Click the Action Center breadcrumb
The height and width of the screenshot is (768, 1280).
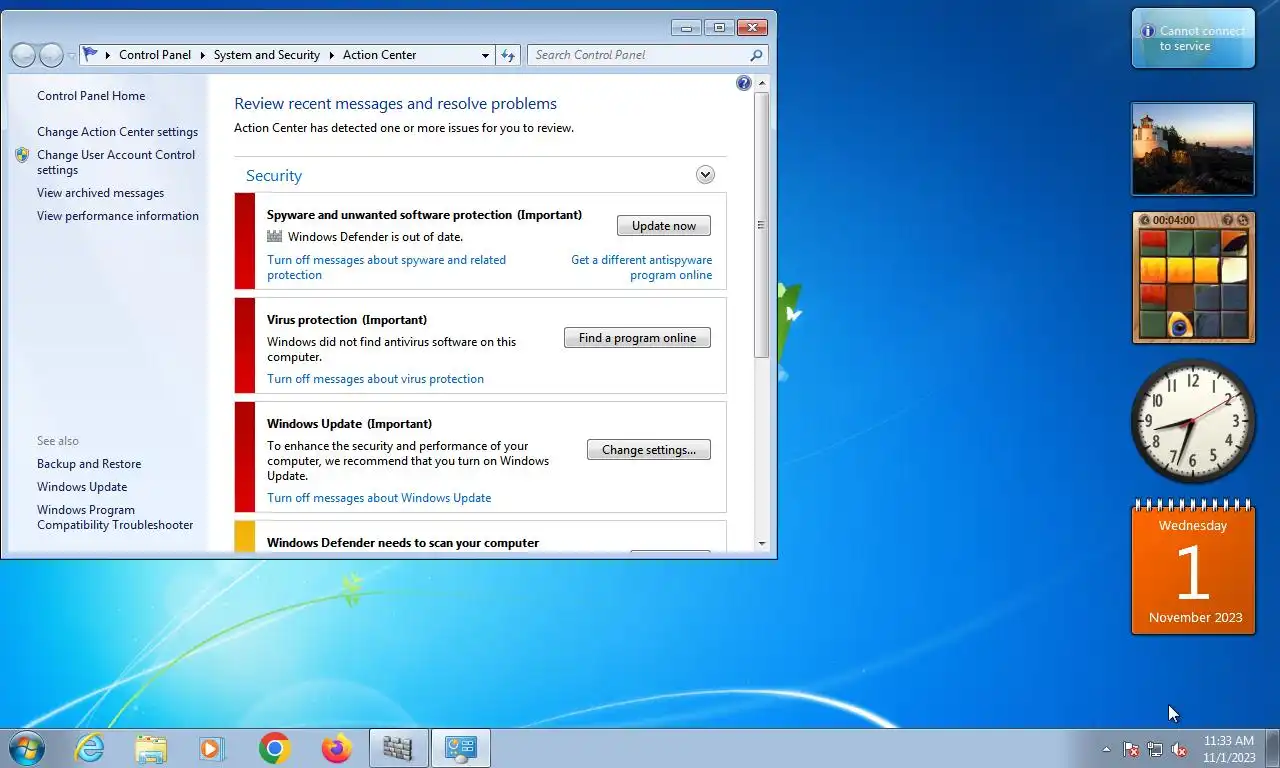coord(379,55)
